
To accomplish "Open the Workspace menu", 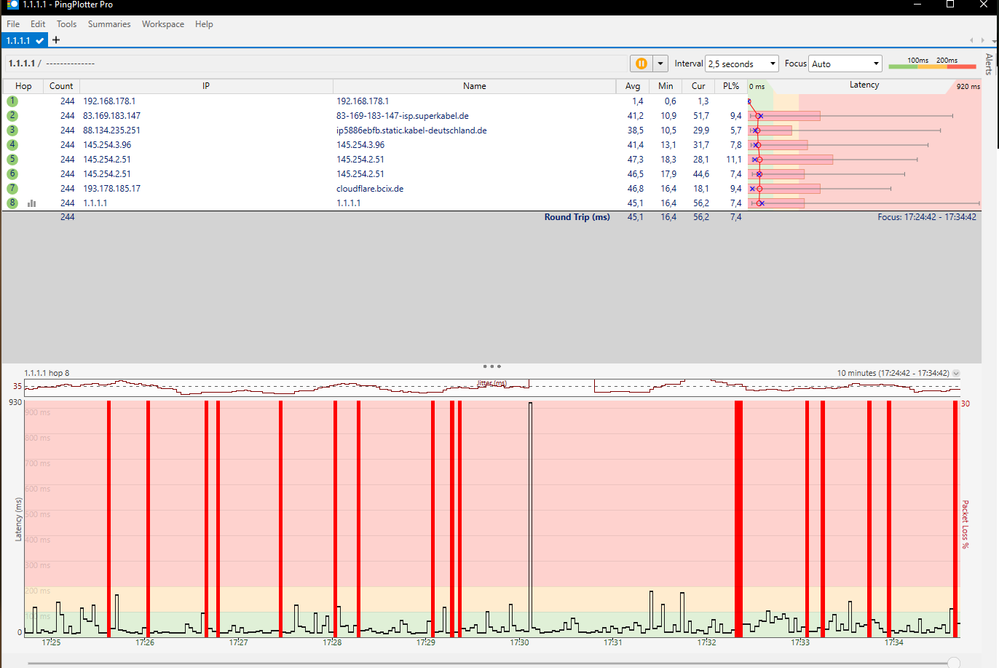I will tap(162, 24).
